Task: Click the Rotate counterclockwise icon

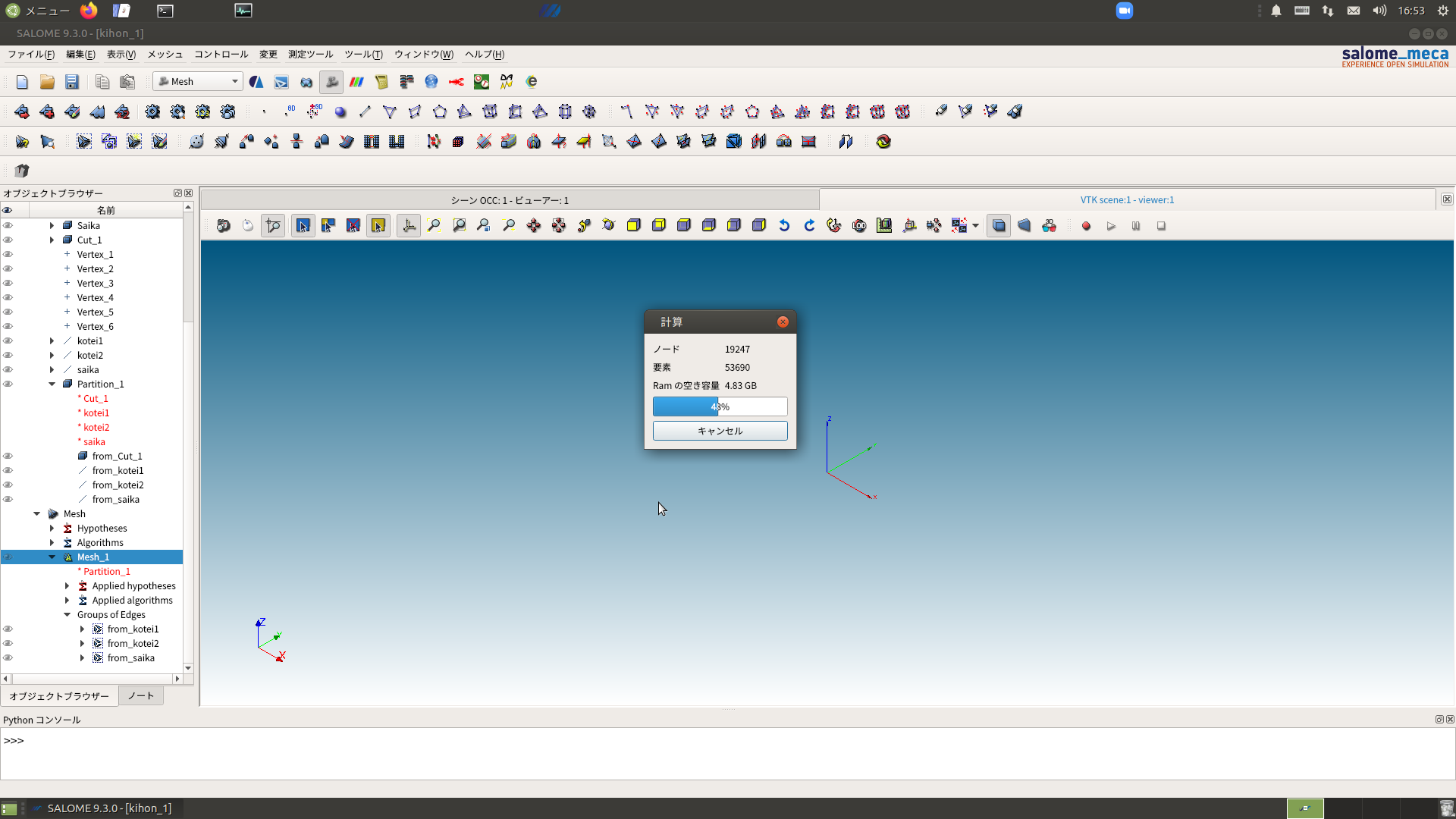Action: point(784,226)
